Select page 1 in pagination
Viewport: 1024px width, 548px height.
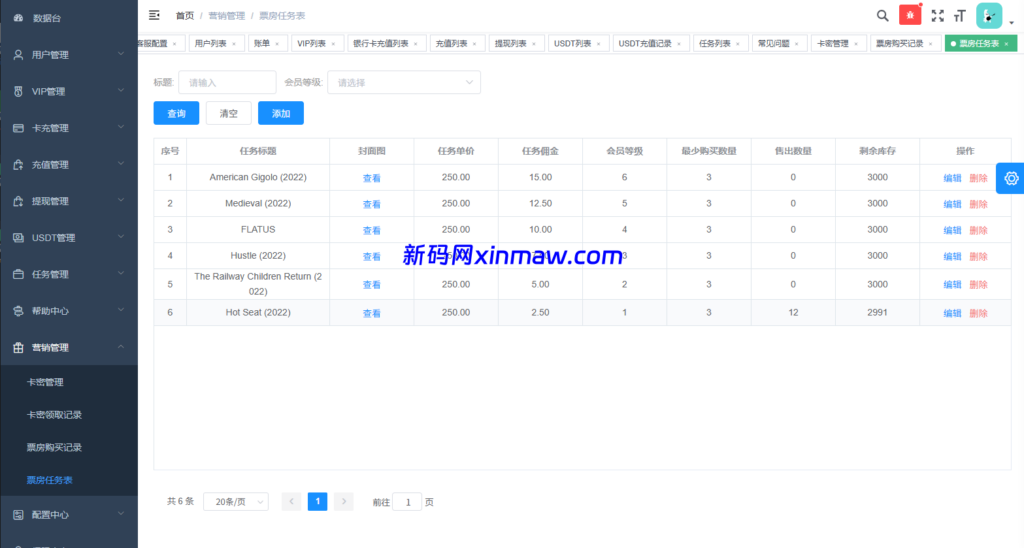tap(317, 501)
